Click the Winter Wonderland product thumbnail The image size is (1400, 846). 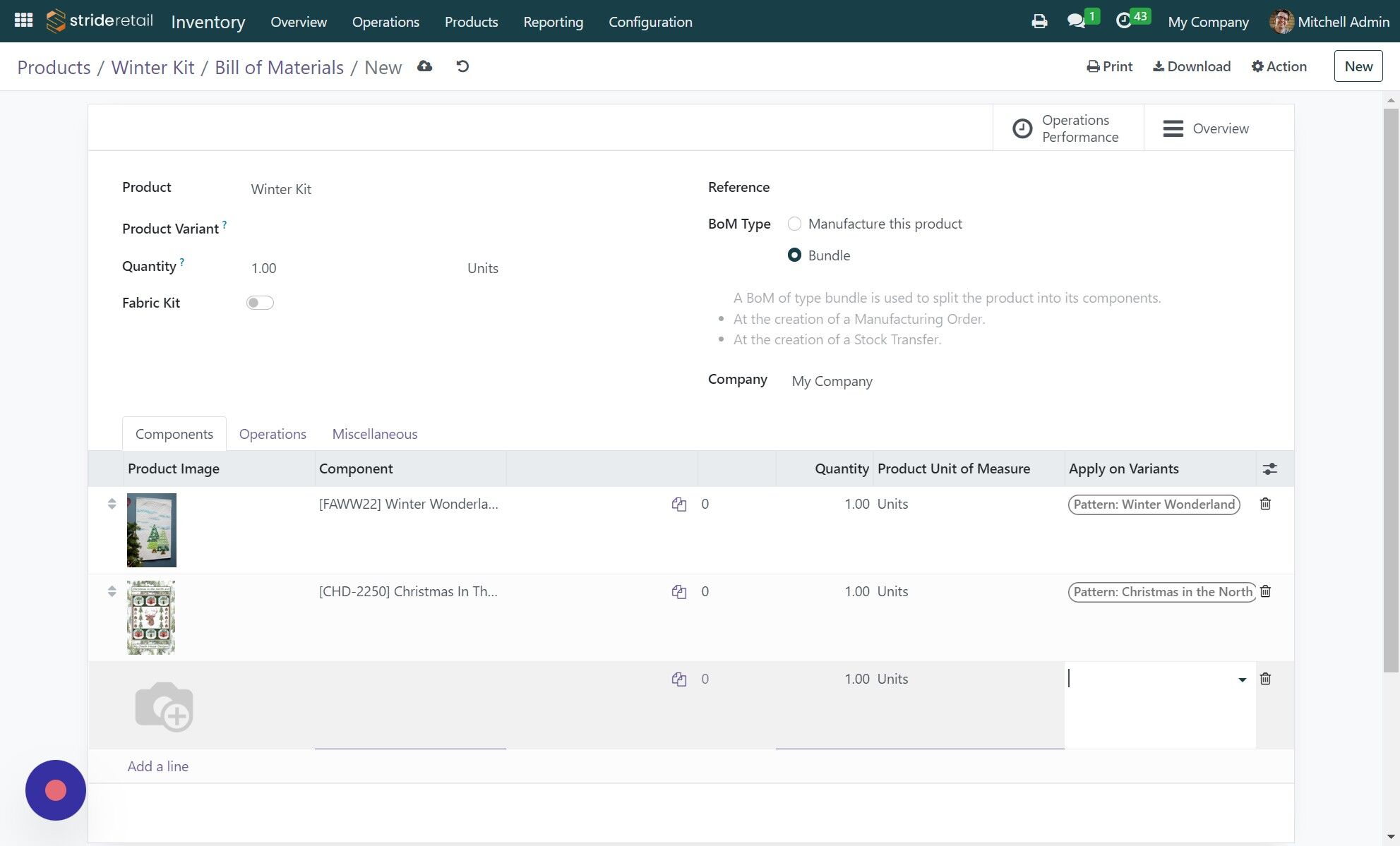(151, 530)
